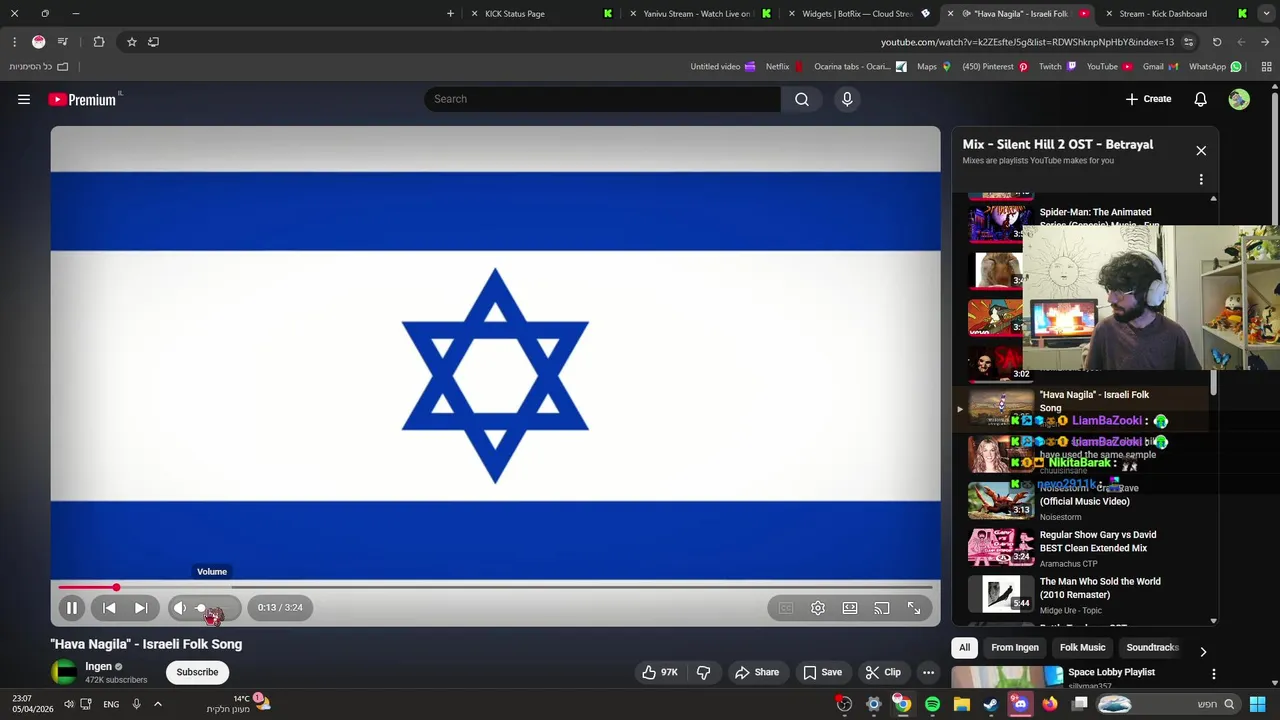Image resolution: width=1280 pixels, height=720 pixels.
Task: Create a Clip of the video
Action: (883, 672)
